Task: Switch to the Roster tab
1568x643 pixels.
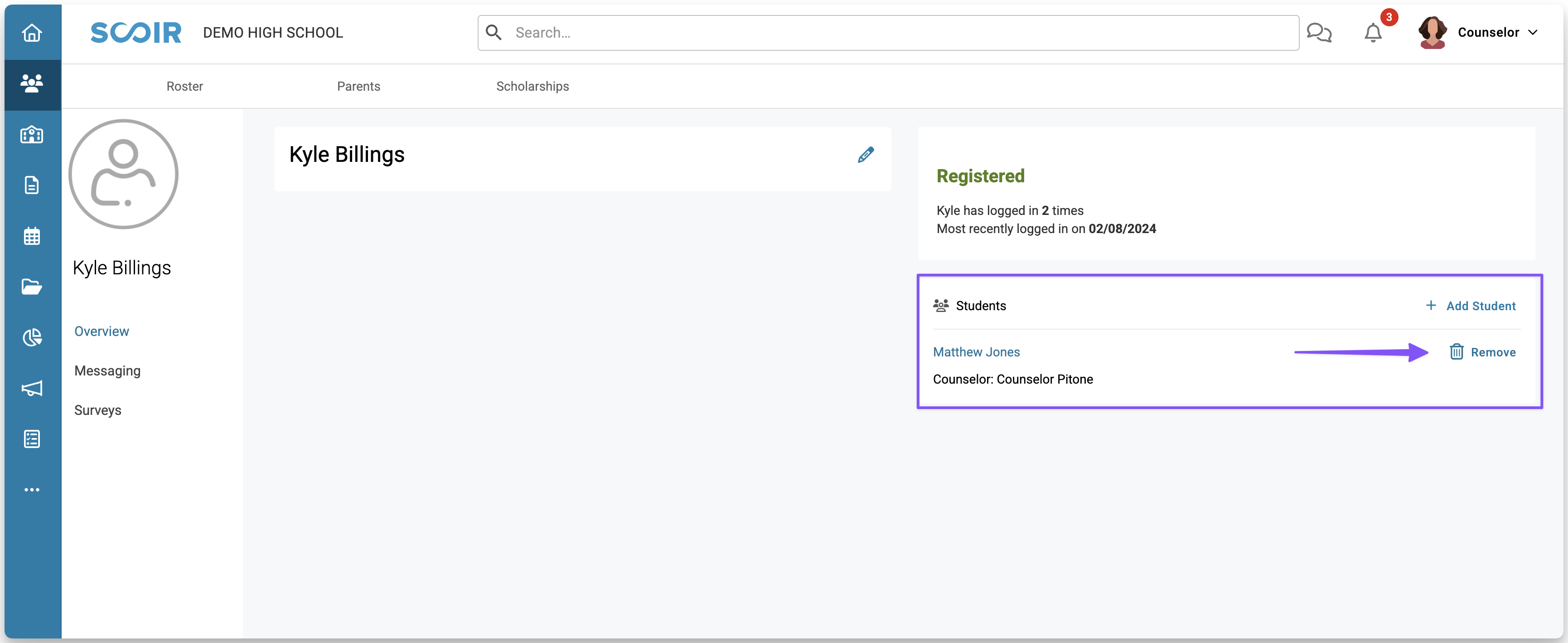Action: (184, 87)
